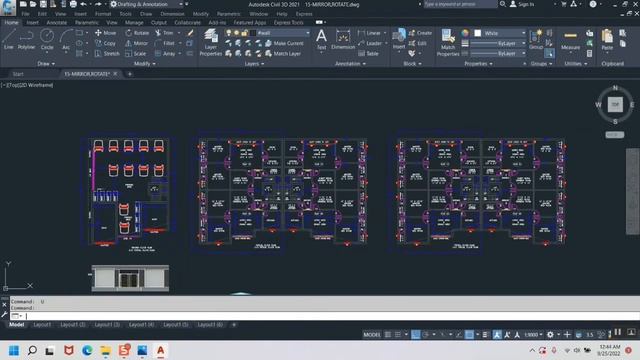
Task: Select the multiline Text tool
Action: (x=322, y=39)
